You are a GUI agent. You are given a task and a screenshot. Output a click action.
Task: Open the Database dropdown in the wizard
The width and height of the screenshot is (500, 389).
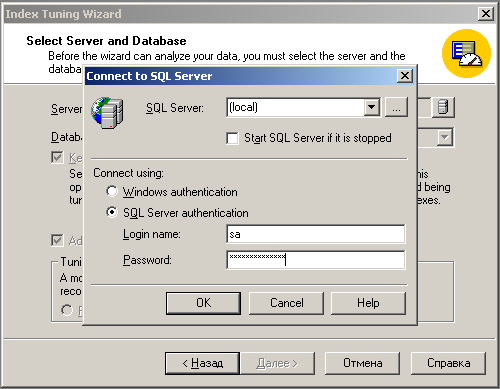click(x=445, y=137)
